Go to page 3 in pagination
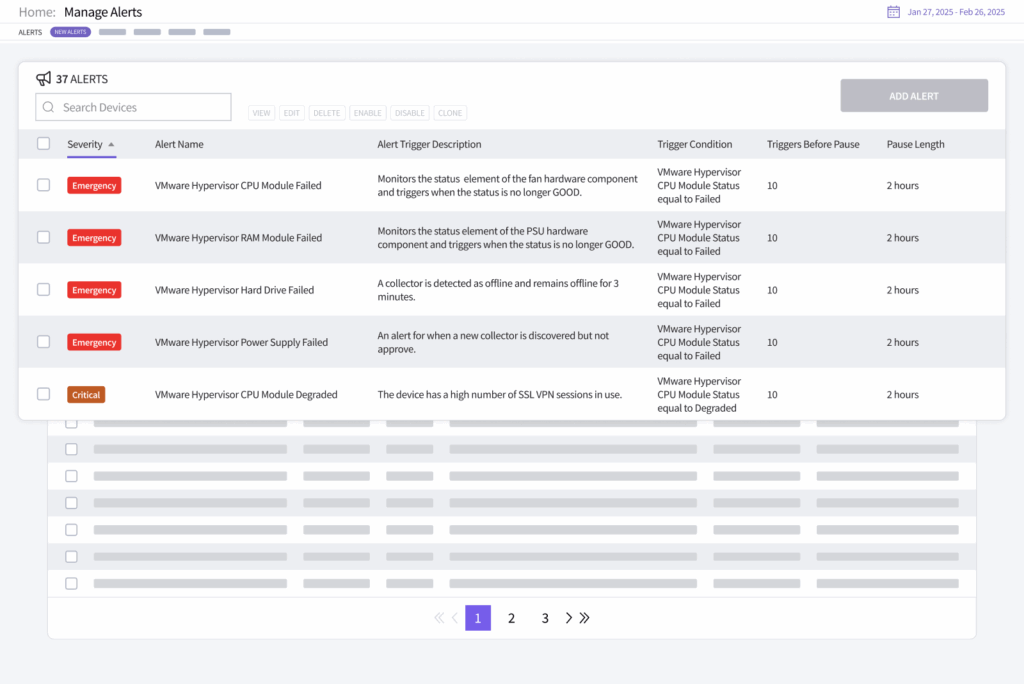1024x684 pixels. 545,618
